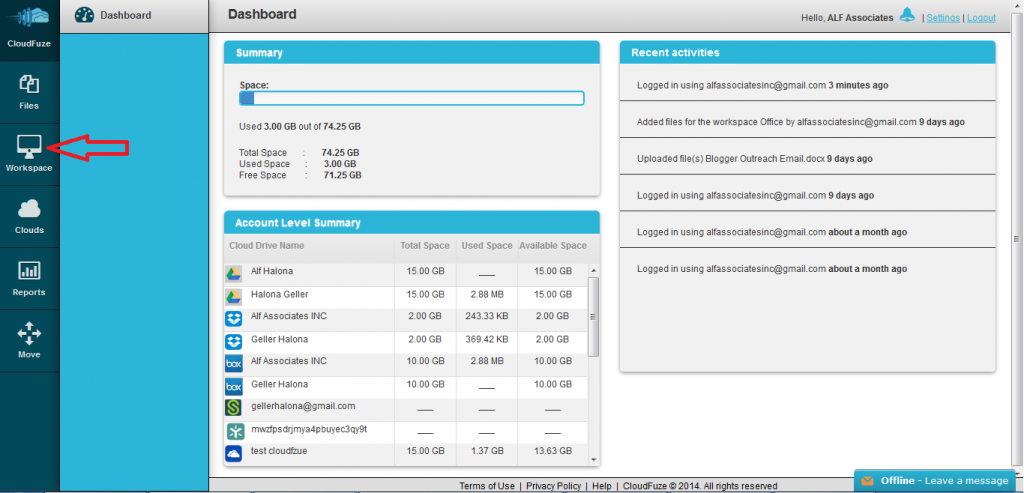This screenshot has height=493, width=1024.
Task: Click the 13.63 GB available space cell
Action: [552, 451]
